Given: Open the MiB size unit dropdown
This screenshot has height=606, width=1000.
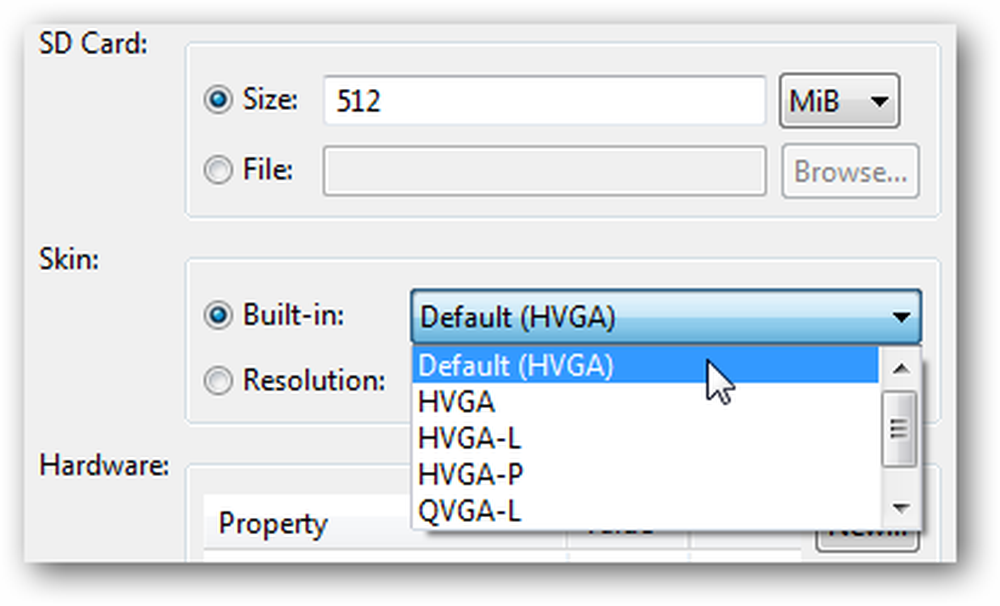Looking at the screenshot, I should pos(839,101).
